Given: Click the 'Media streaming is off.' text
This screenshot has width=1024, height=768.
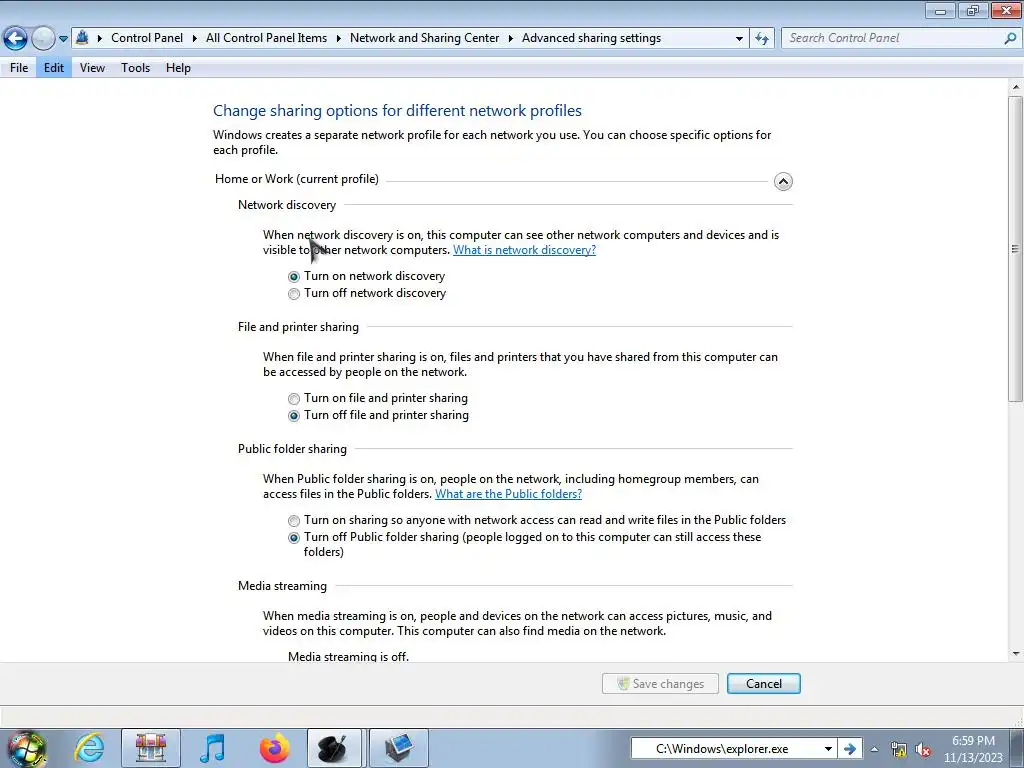Looking at the screenshot, I should pyautogui.click(x=348, y=656).
